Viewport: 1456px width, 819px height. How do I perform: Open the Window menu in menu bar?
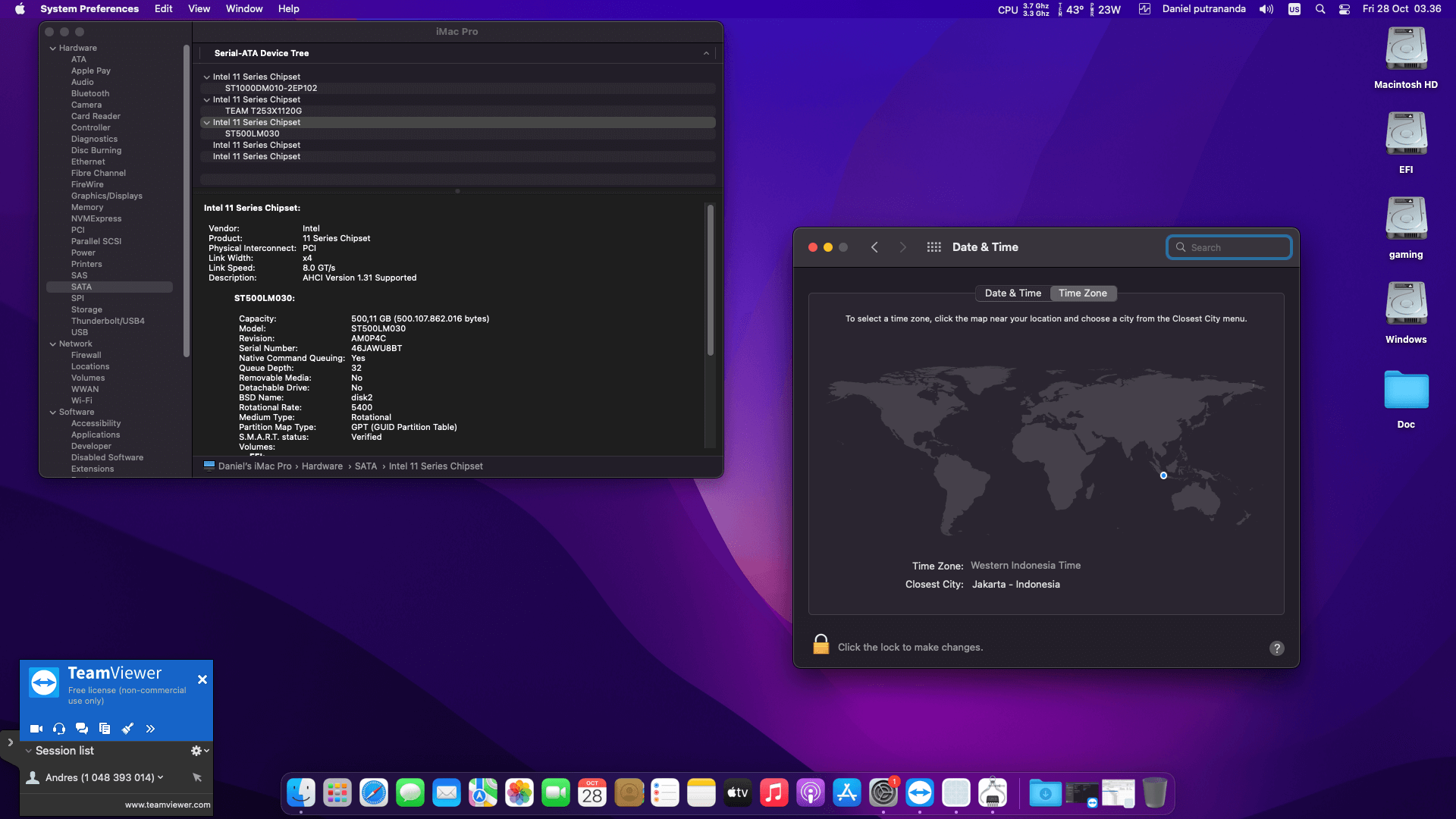[x=243, y=9]
